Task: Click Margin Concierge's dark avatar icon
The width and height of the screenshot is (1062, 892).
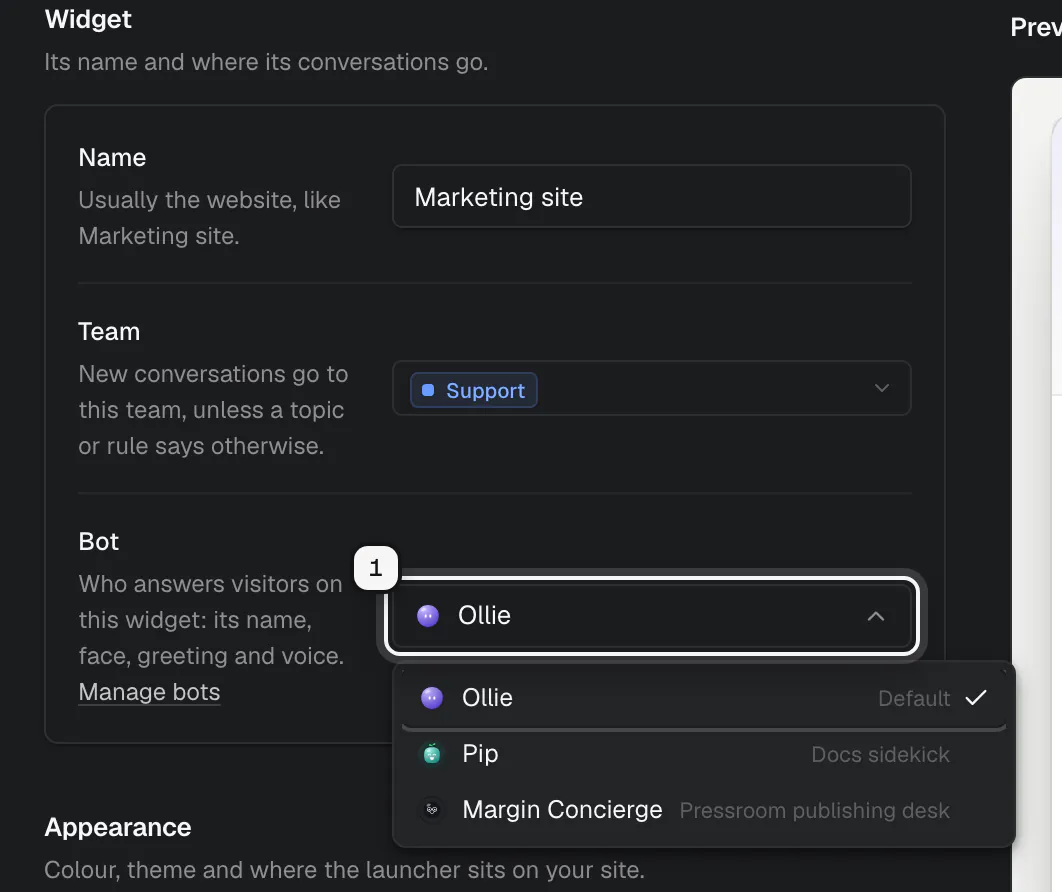Action: pyautogui.click(x=431, y=809)
